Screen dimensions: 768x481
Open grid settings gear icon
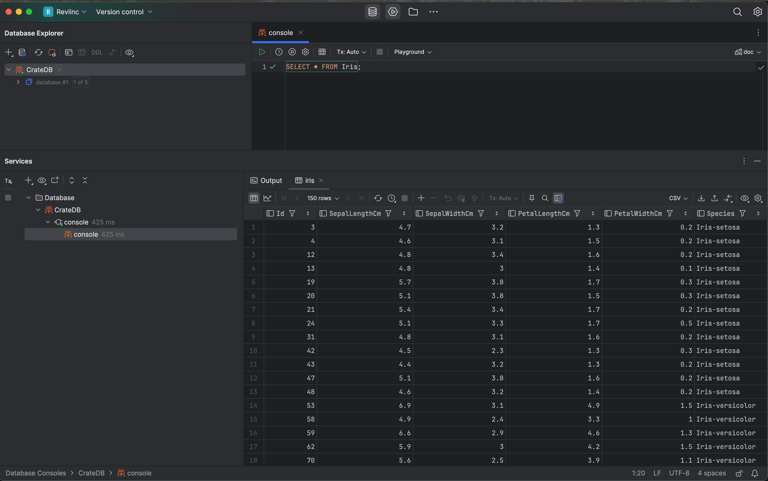pyautogui.click(x=758, y=198)
